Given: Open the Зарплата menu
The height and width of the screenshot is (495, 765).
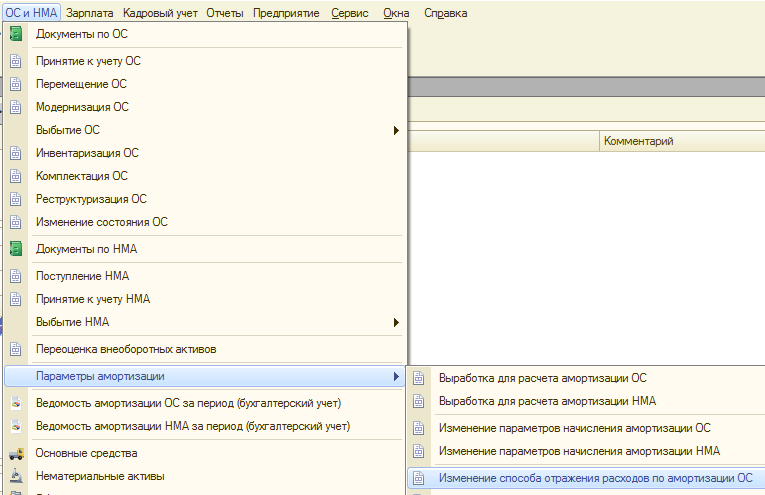Looking at the screenshot, I should click(x=89, y=13).
